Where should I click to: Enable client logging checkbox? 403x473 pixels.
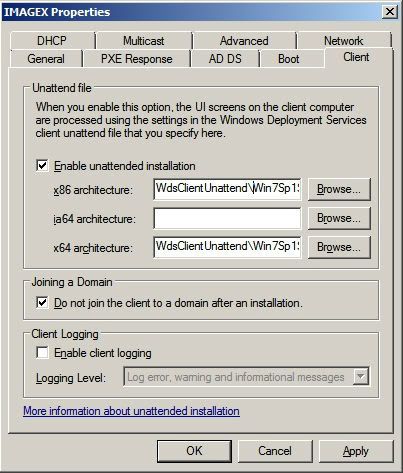[42, 353]
